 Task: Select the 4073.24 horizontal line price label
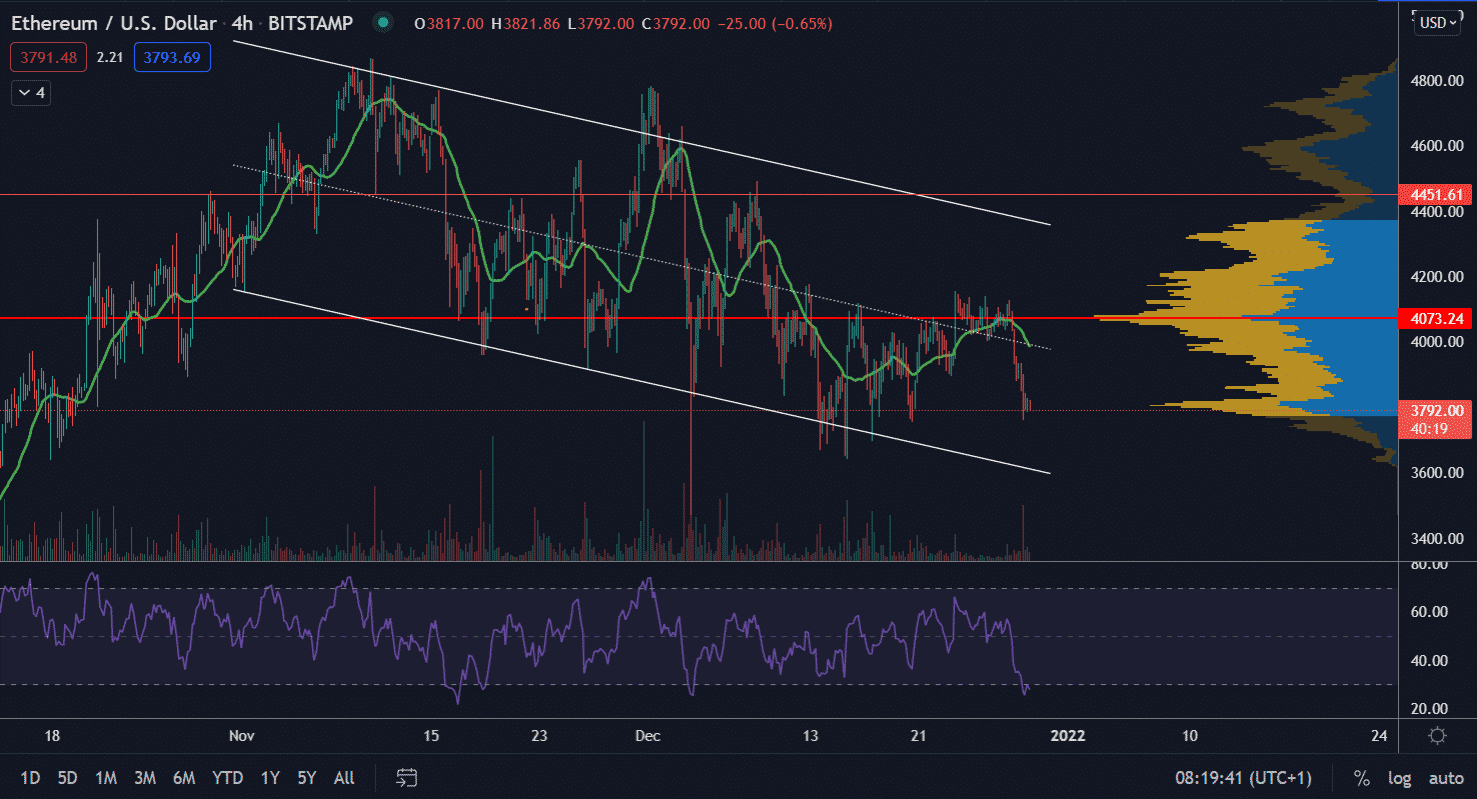click(x=1437, y=319)
